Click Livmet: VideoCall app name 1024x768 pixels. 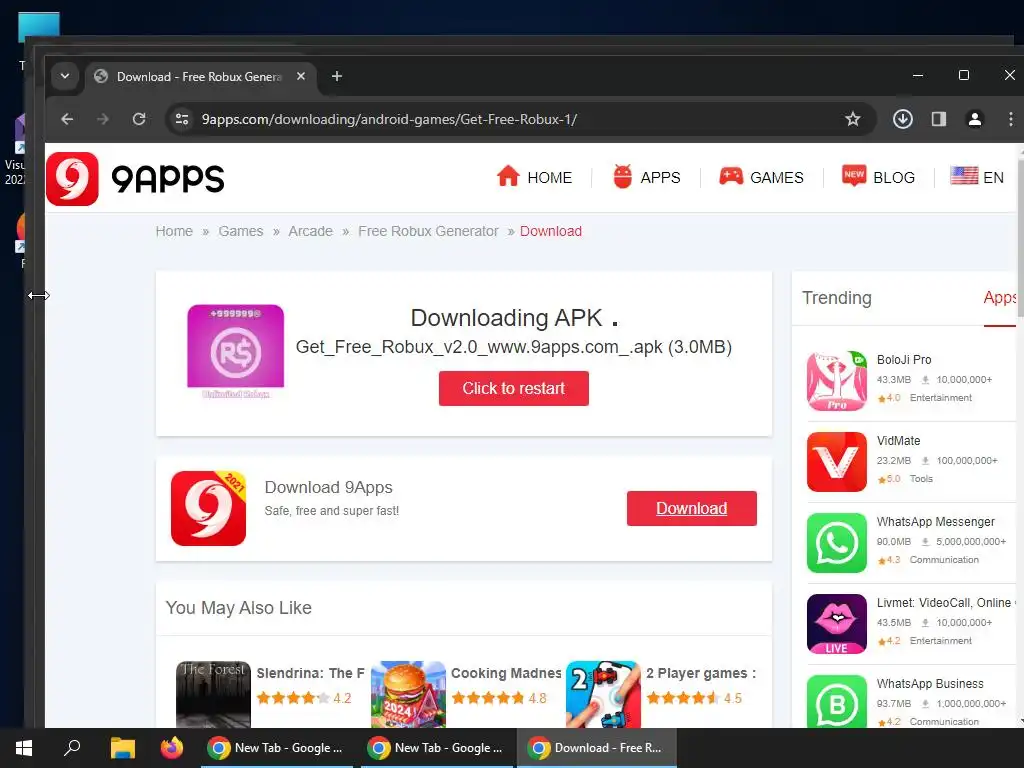(944, 603)
